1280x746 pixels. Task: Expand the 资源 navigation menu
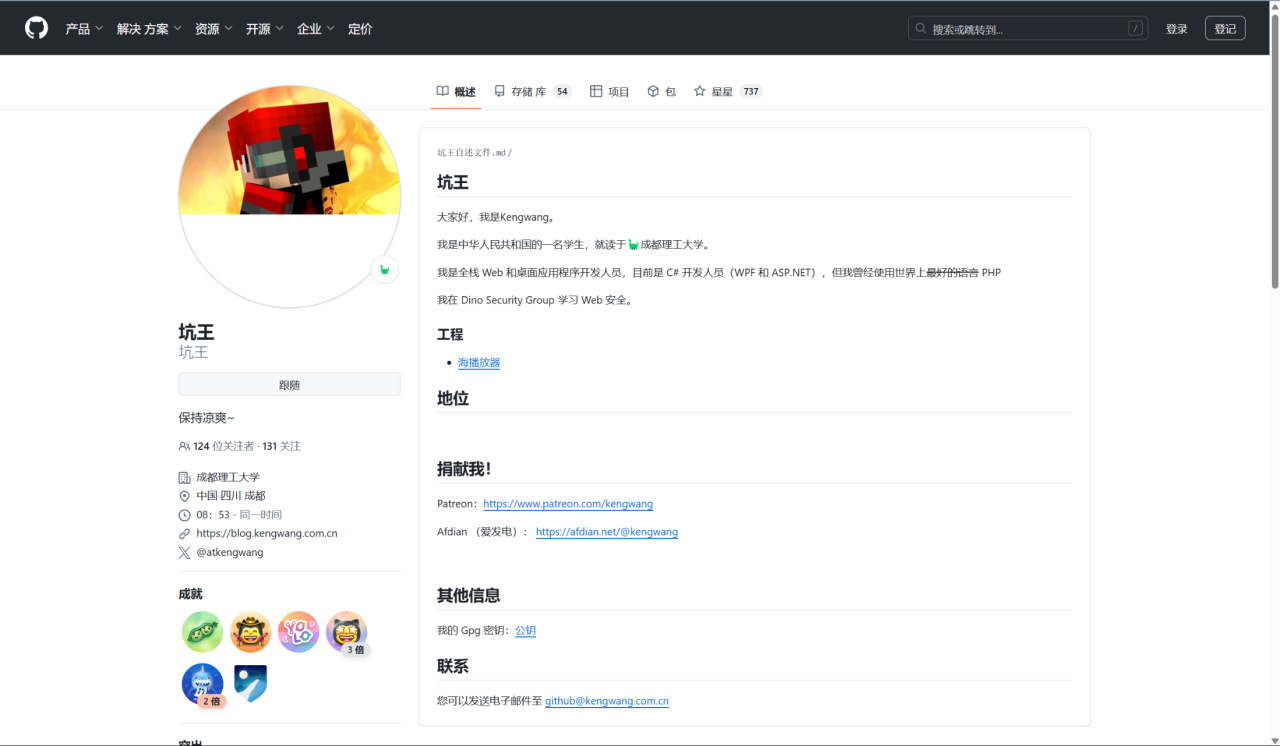[x=214, y=29]
